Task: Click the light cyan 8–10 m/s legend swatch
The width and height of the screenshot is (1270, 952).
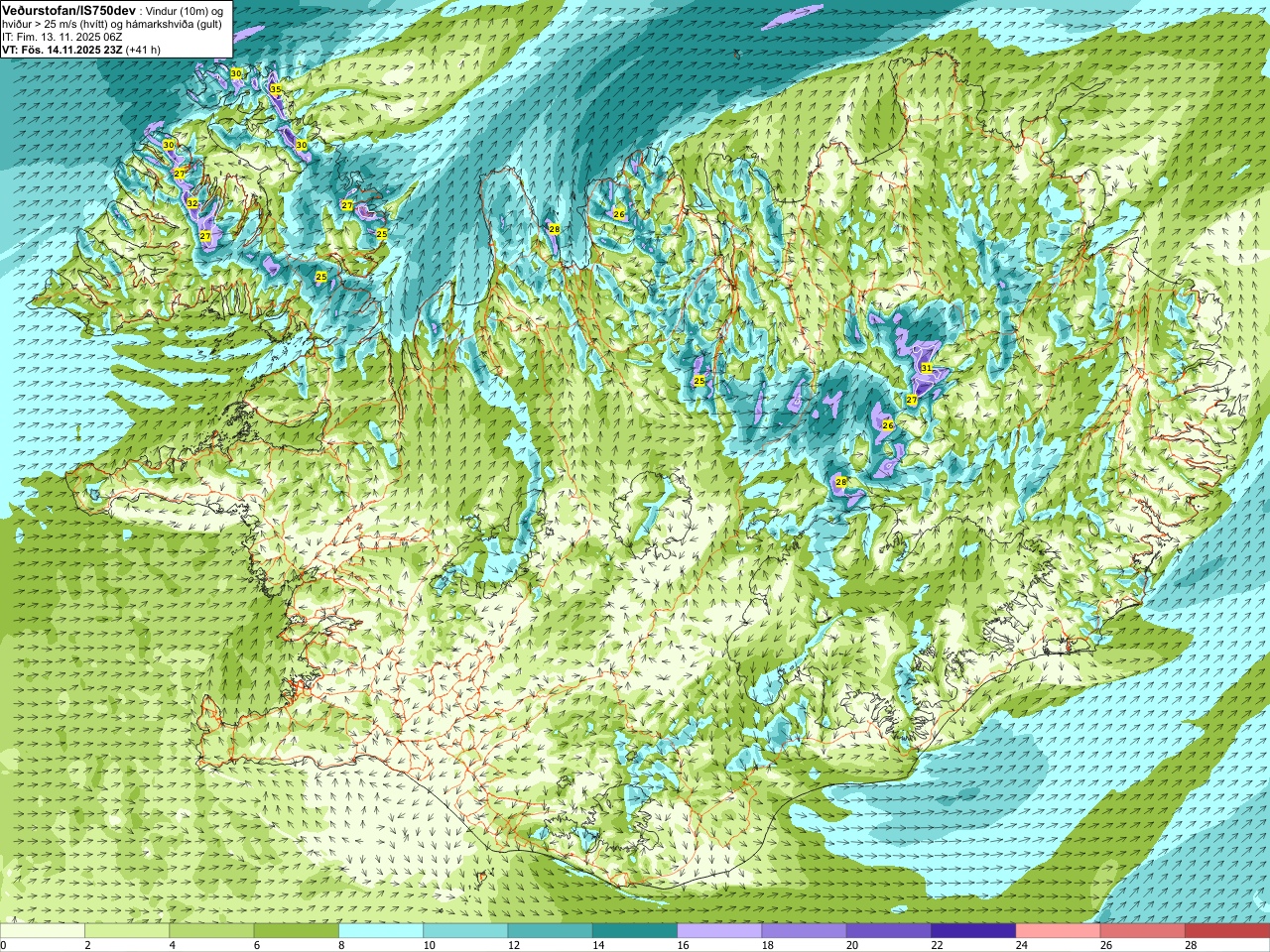Action: [x=381, y=931]
